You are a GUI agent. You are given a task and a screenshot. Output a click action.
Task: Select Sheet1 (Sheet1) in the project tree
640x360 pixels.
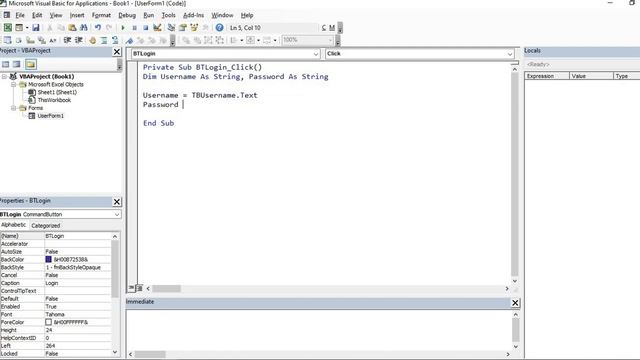(x=57, y=92)
